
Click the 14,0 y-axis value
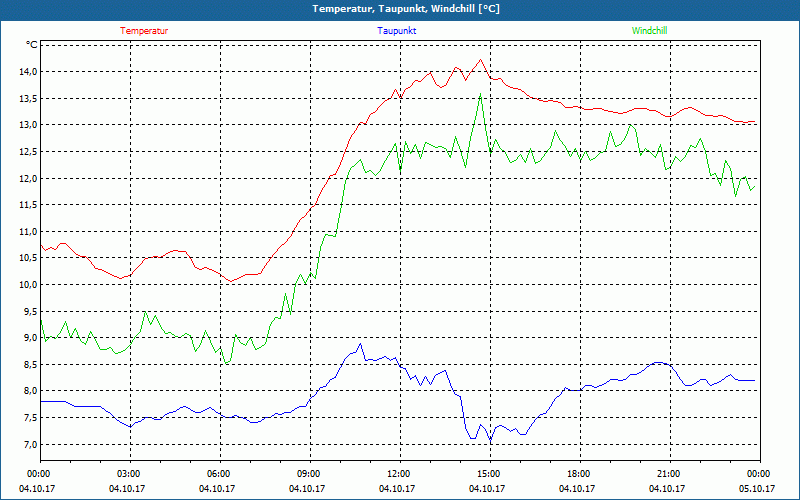pyautogui.click(x=29, y=72)
